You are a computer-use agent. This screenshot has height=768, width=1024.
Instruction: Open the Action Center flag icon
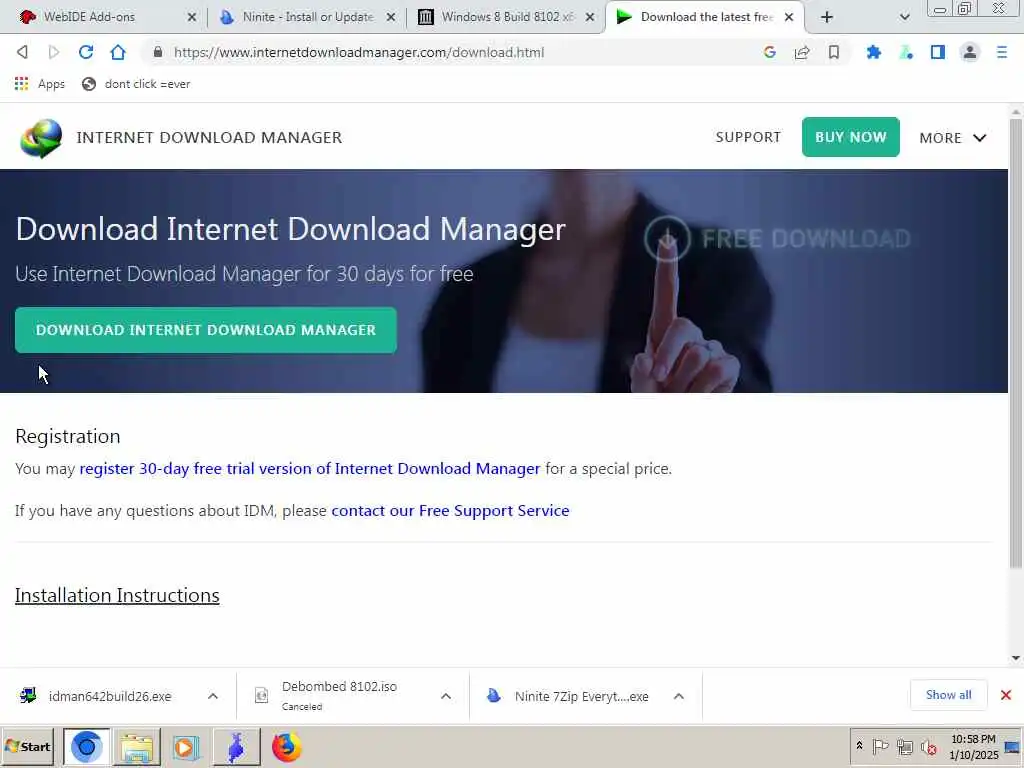coord(880,746)
